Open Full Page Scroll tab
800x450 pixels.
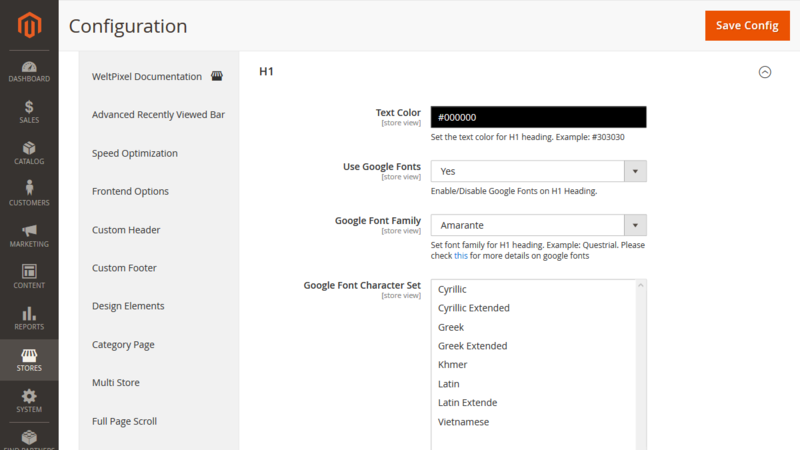click(124, 421)
